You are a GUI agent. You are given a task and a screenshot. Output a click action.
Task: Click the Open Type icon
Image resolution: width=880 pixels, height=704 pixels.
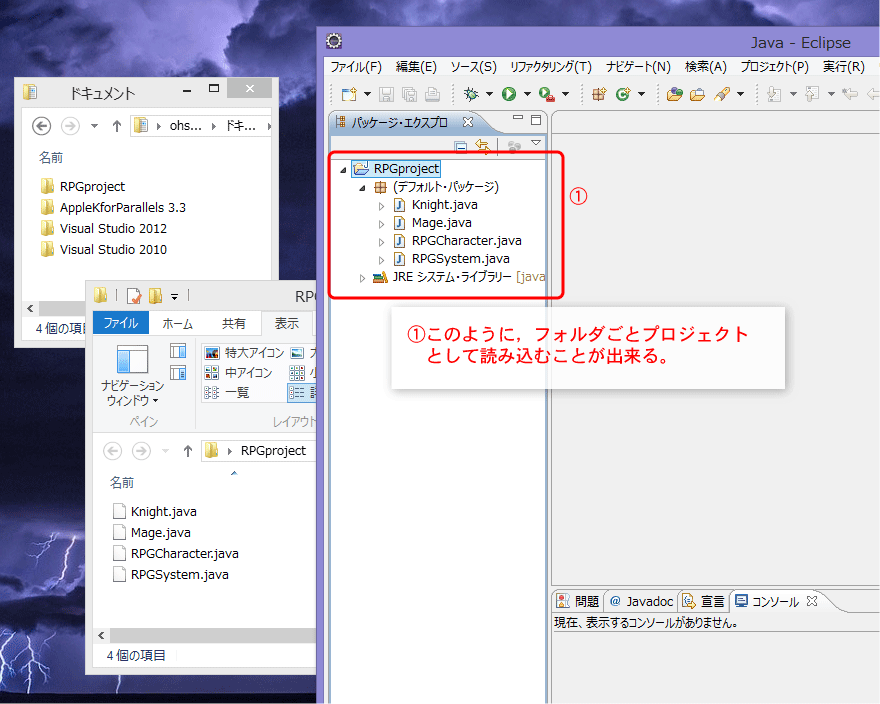click(674, 94)
